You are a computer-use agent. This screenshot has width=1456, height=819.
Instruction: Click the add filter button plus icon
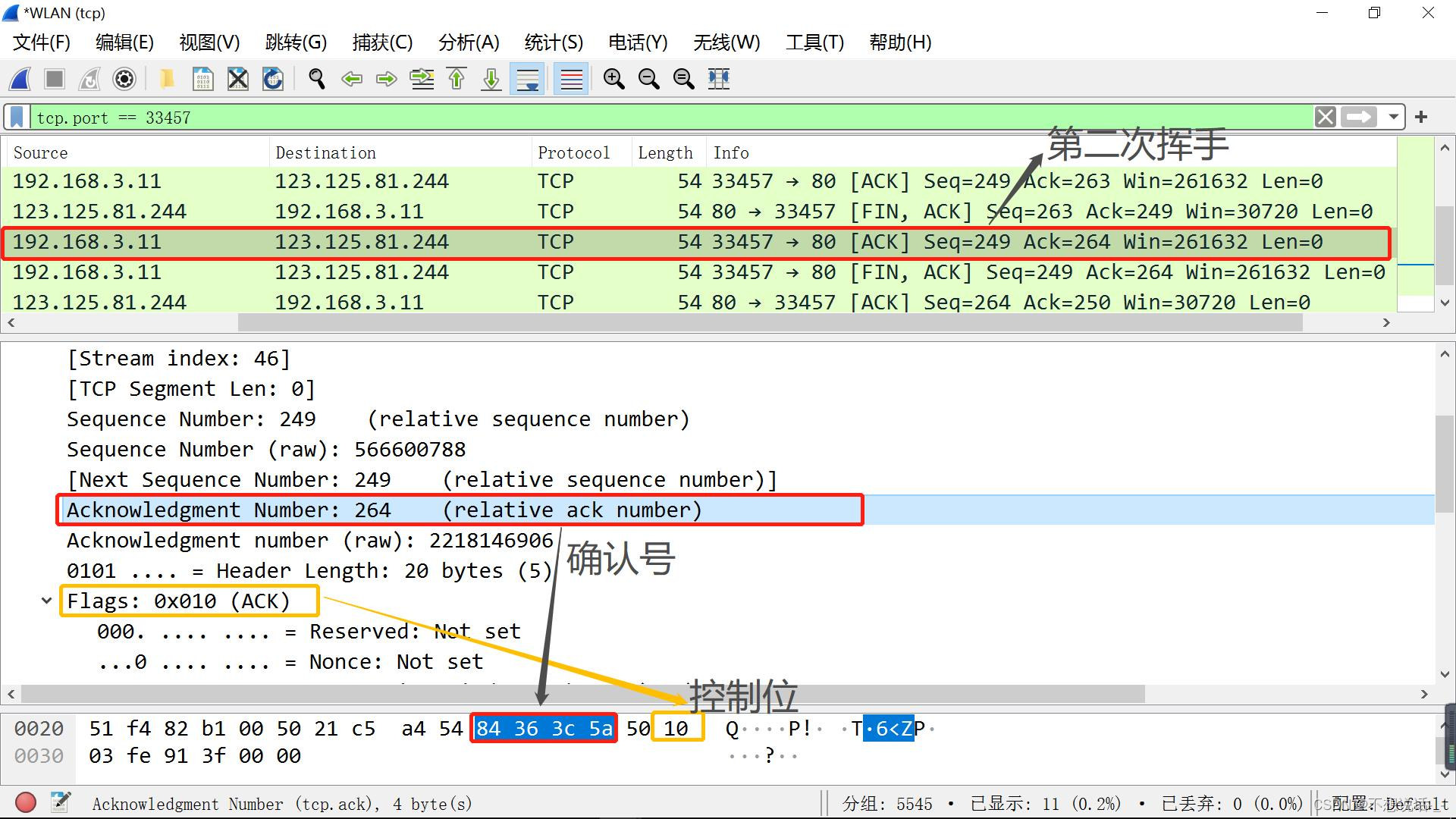coord(1421,118)
